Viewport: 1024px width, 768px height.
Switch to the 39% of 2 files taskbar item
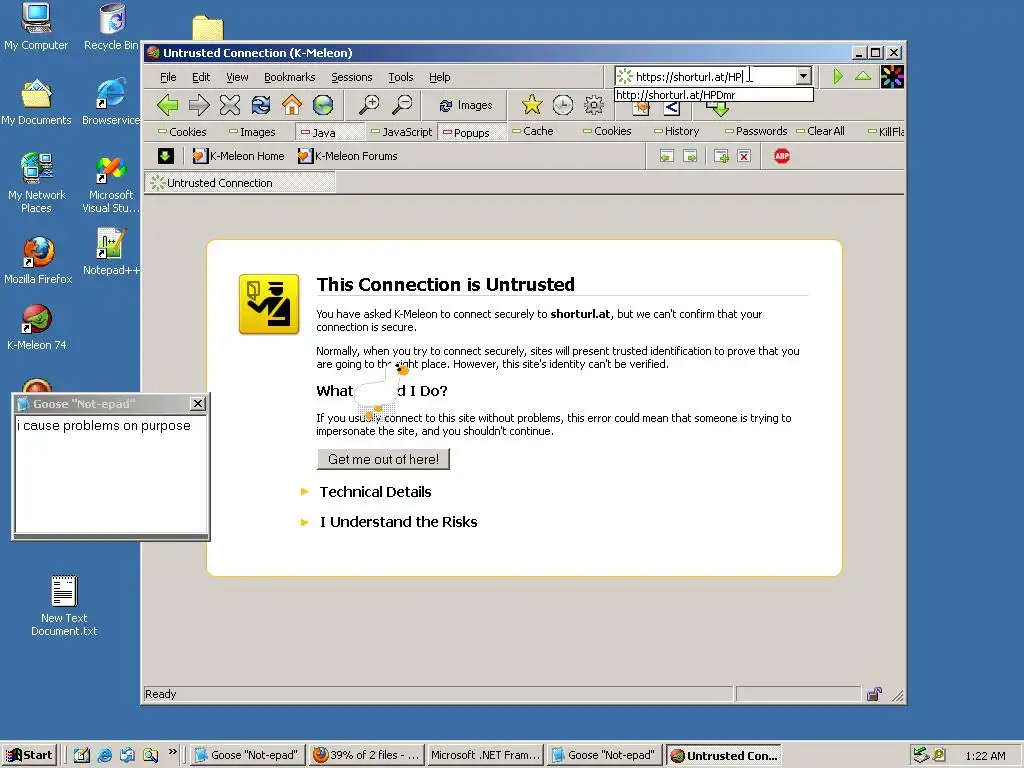point(366,755)
